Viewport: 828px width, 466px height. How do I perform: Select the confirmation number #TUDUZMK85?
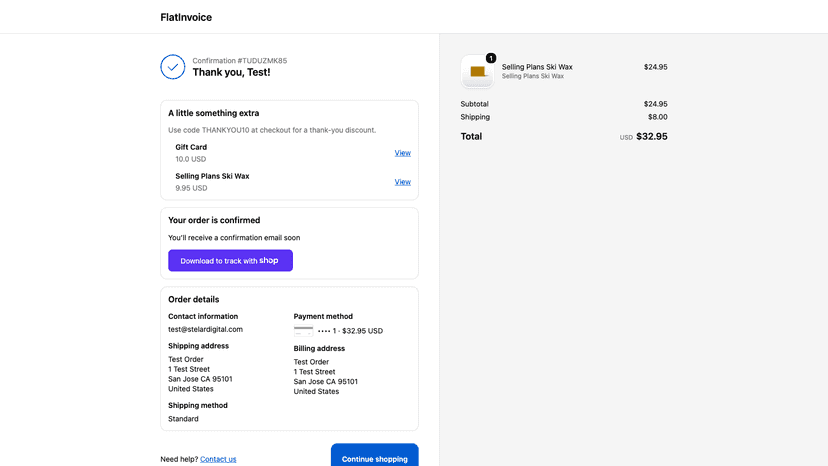pyautogui.click(x=262, y=61)
